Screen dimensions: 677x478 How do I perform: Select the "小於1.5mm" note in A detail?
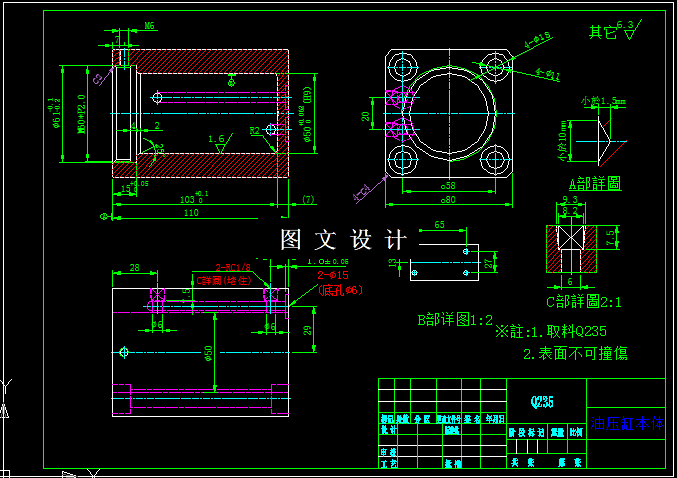tap(604, 101)
